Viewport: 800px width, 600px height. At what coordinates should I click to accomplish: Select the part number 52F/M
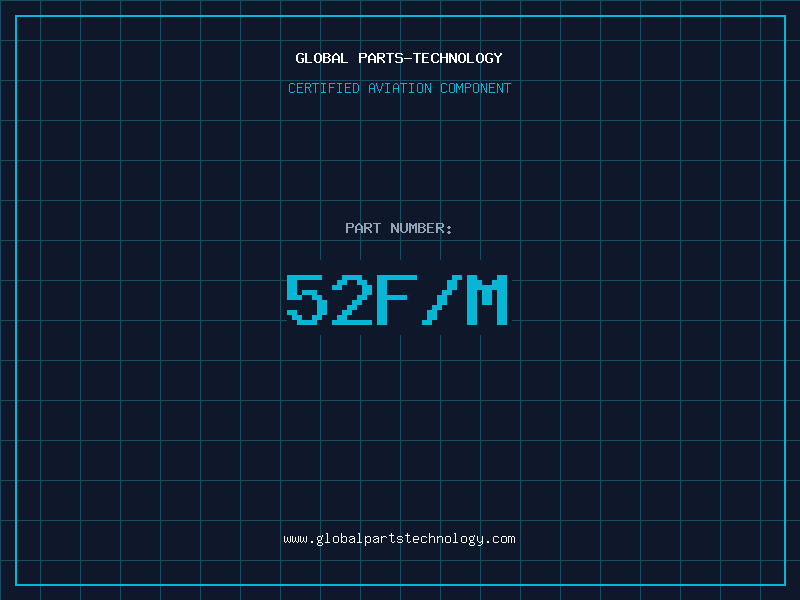pos(397,299)
